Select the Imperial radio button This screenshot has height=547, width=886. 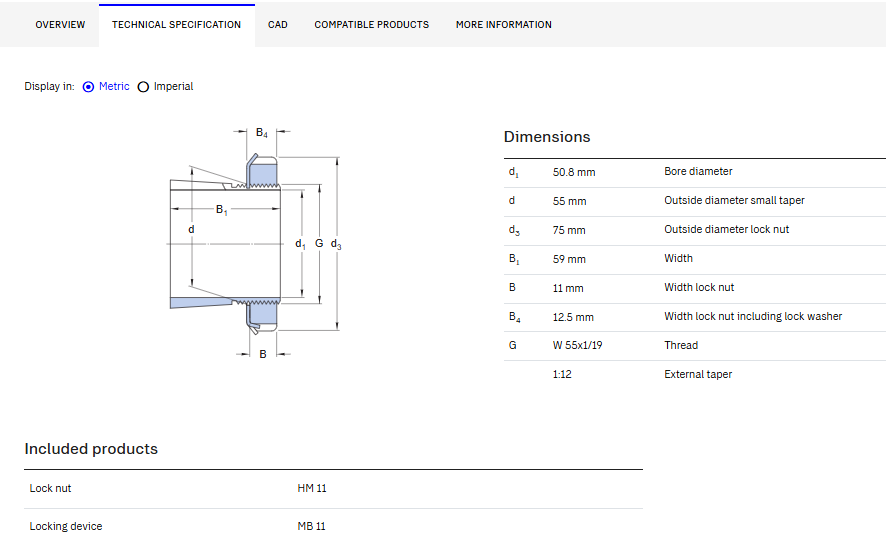click(x=143, y=87)
